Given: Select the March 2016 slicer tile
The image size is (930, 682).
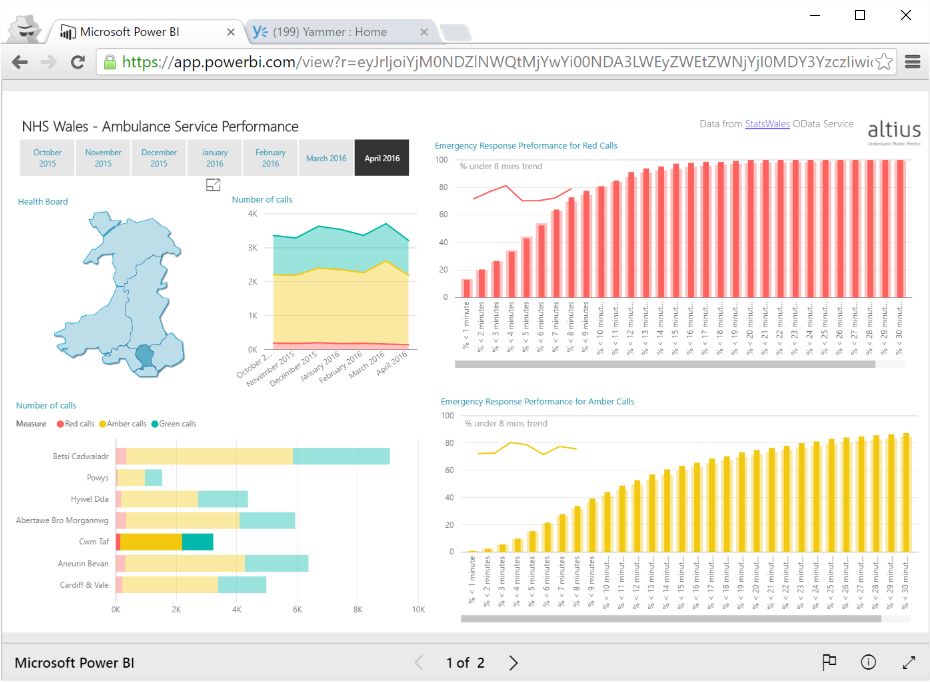Looking at the screenshot, I should 326,158.
